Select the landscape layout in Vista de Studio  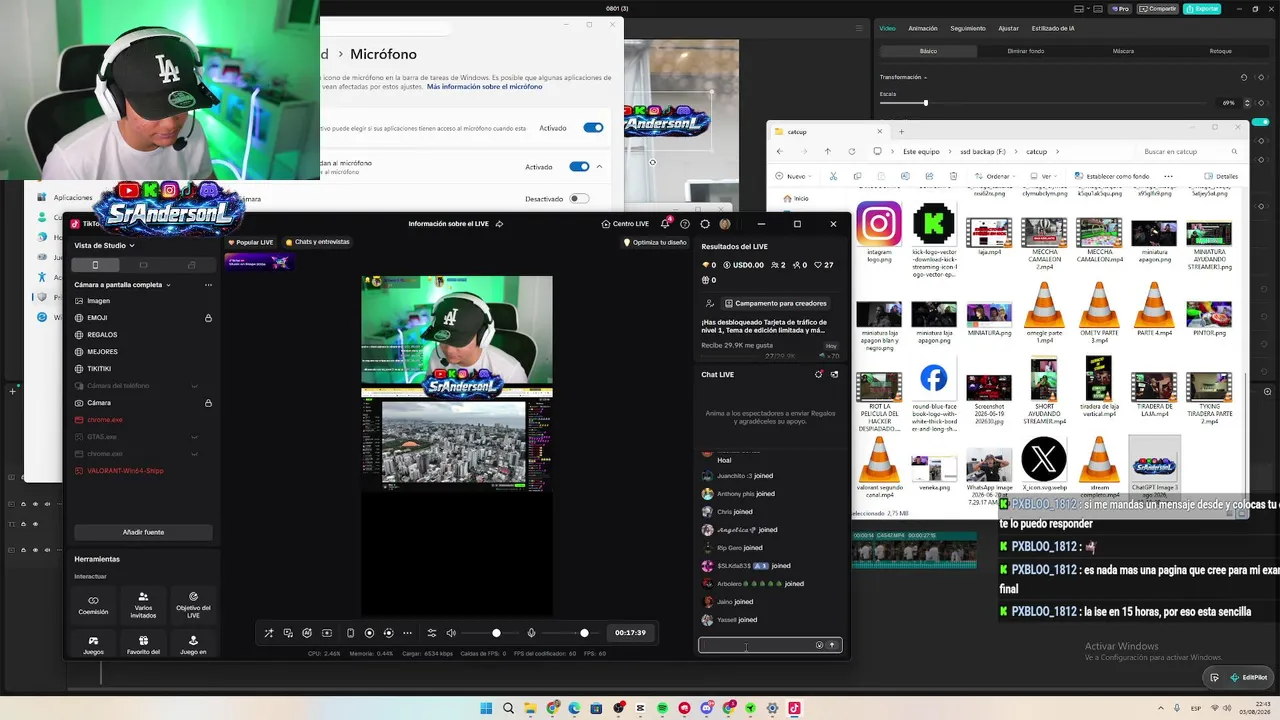coord(143,265)
